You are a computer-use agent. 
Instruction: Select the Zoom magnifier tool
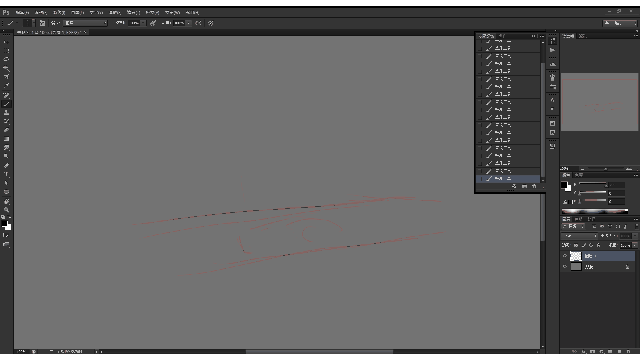click(x=6, y=210)
